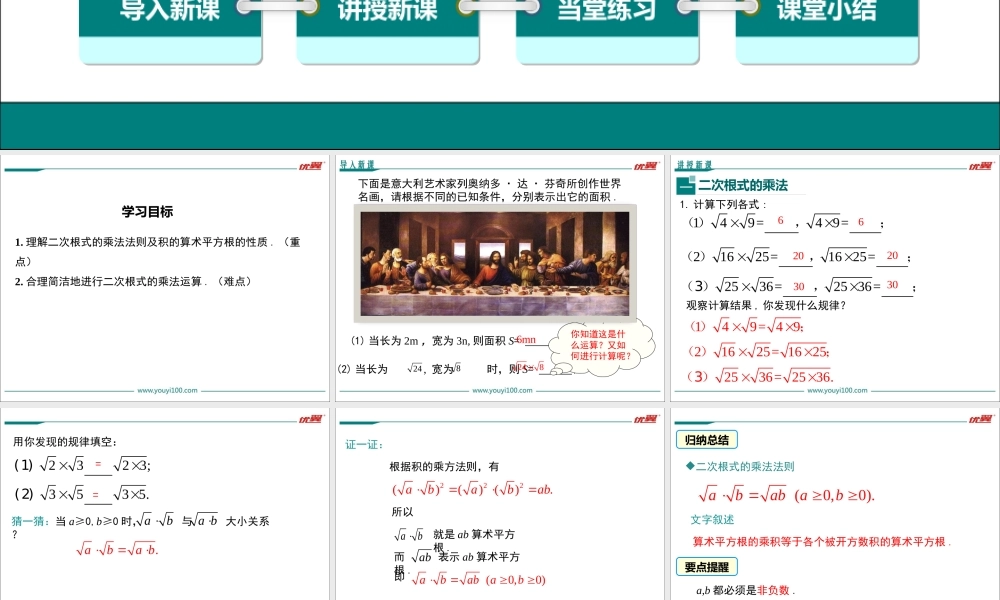Select the 讲授新课 navigation button
This screenshot has width=1000, height=600.
(x=388, y=14)
